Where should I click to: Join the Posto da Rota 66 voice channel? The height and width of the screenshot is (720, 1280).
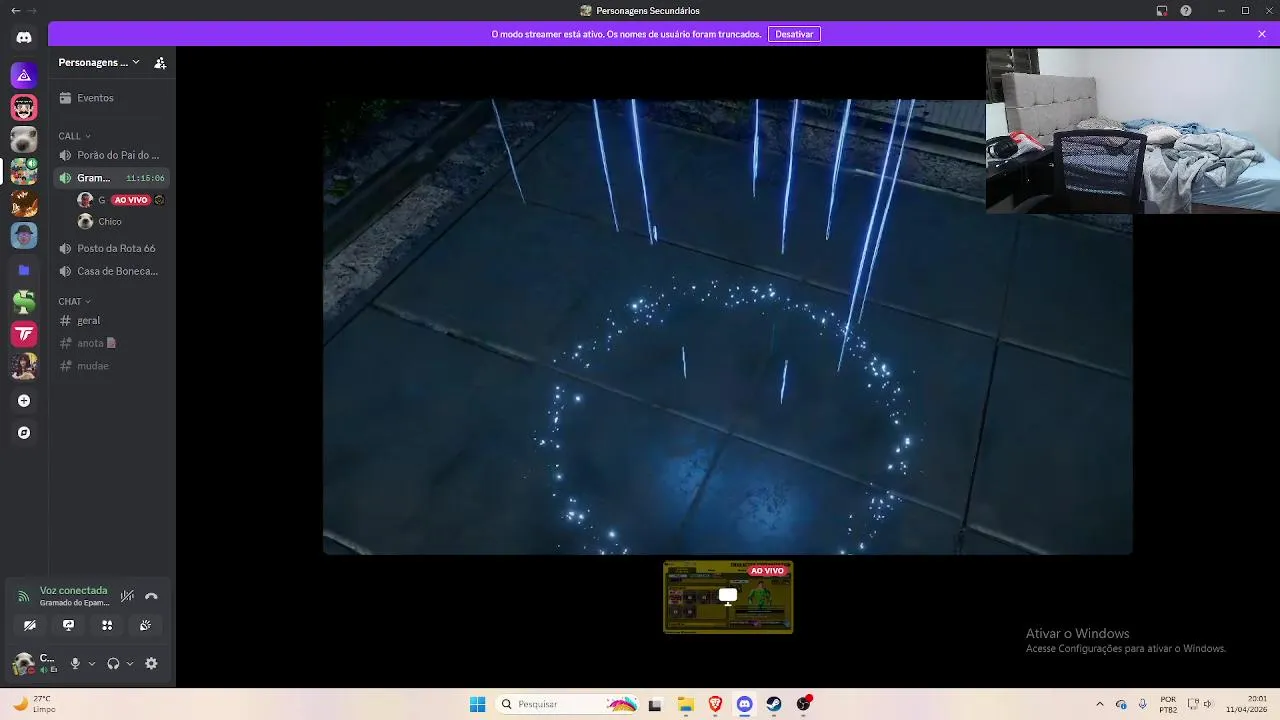point(112,248)
